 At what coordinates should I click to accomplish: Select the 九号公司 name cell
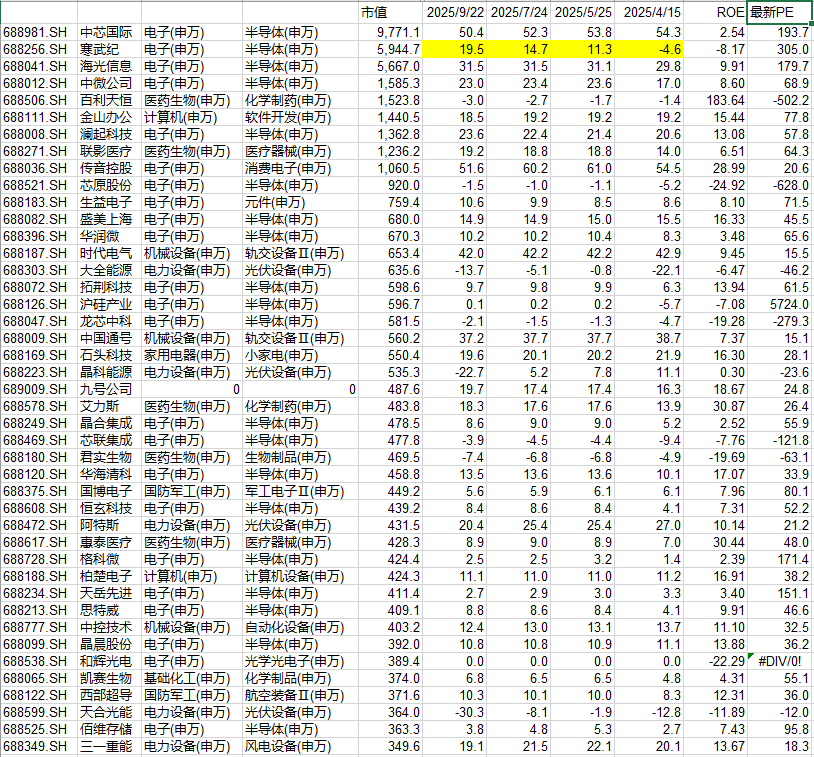pos(109,389)
